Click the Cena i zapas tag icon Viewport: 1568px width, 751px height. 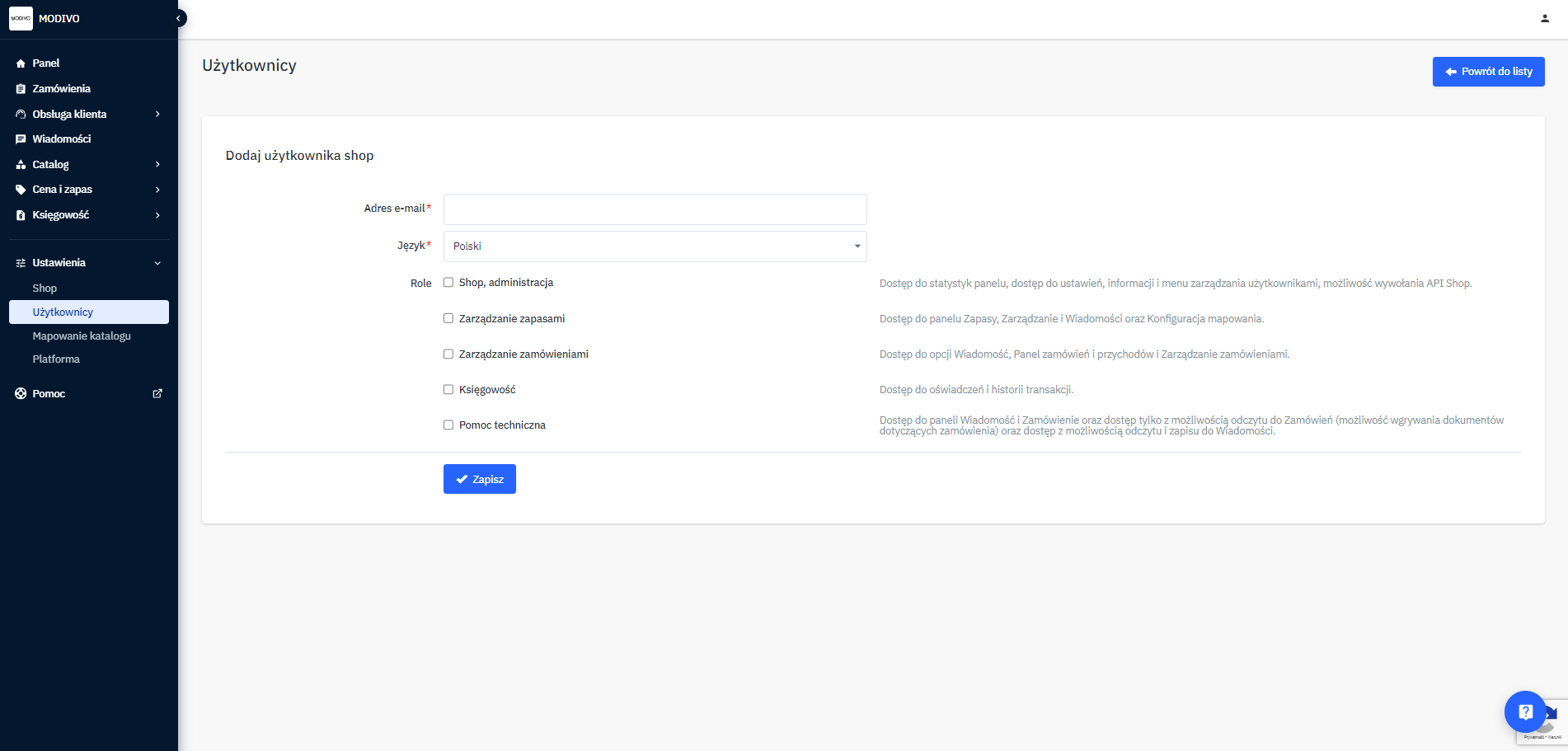point(21,190)
